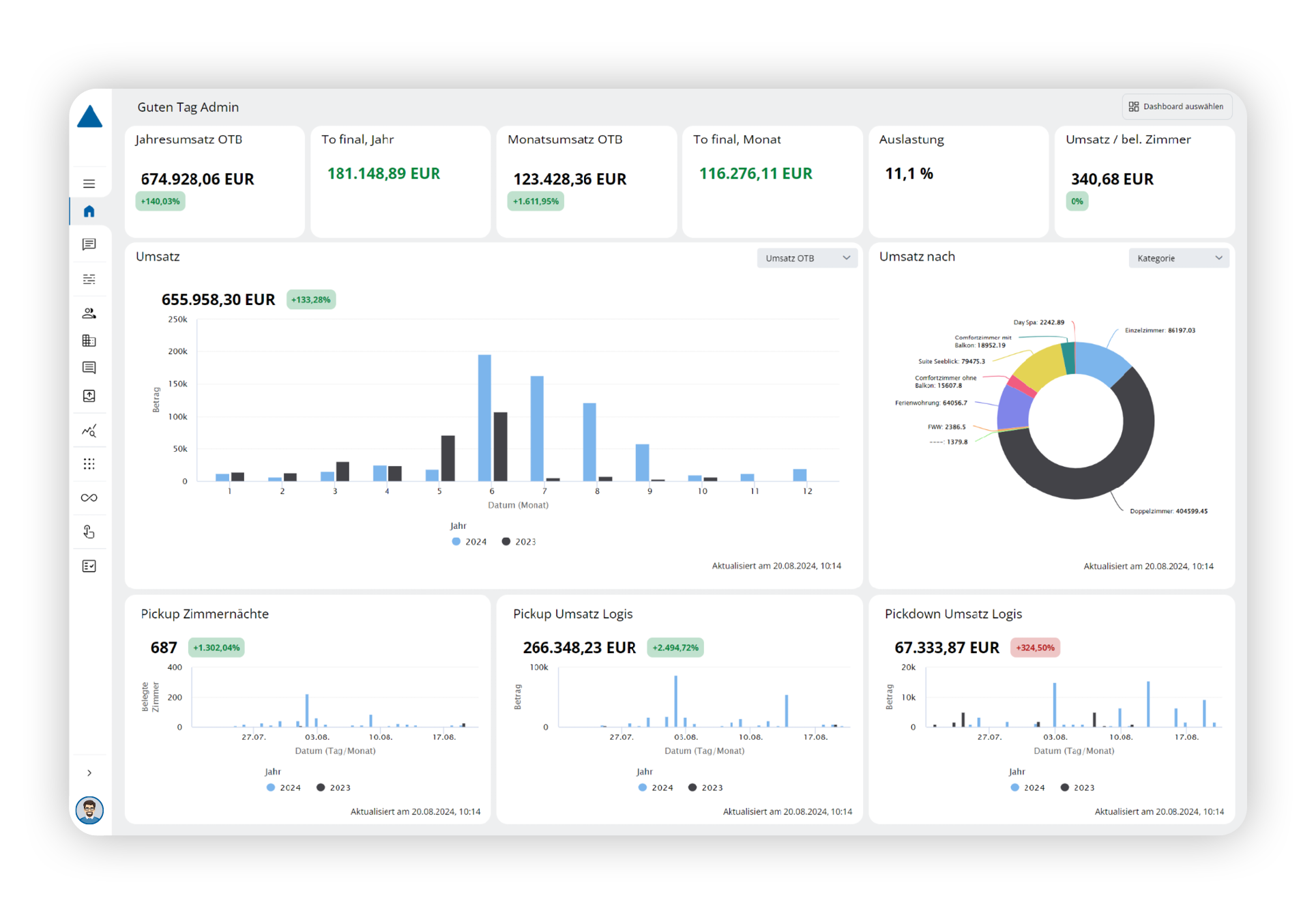Viewport: 1316px width, 924px height.
Task: Select the infinity loop icon in sidebar
Action: coord(89,497)
